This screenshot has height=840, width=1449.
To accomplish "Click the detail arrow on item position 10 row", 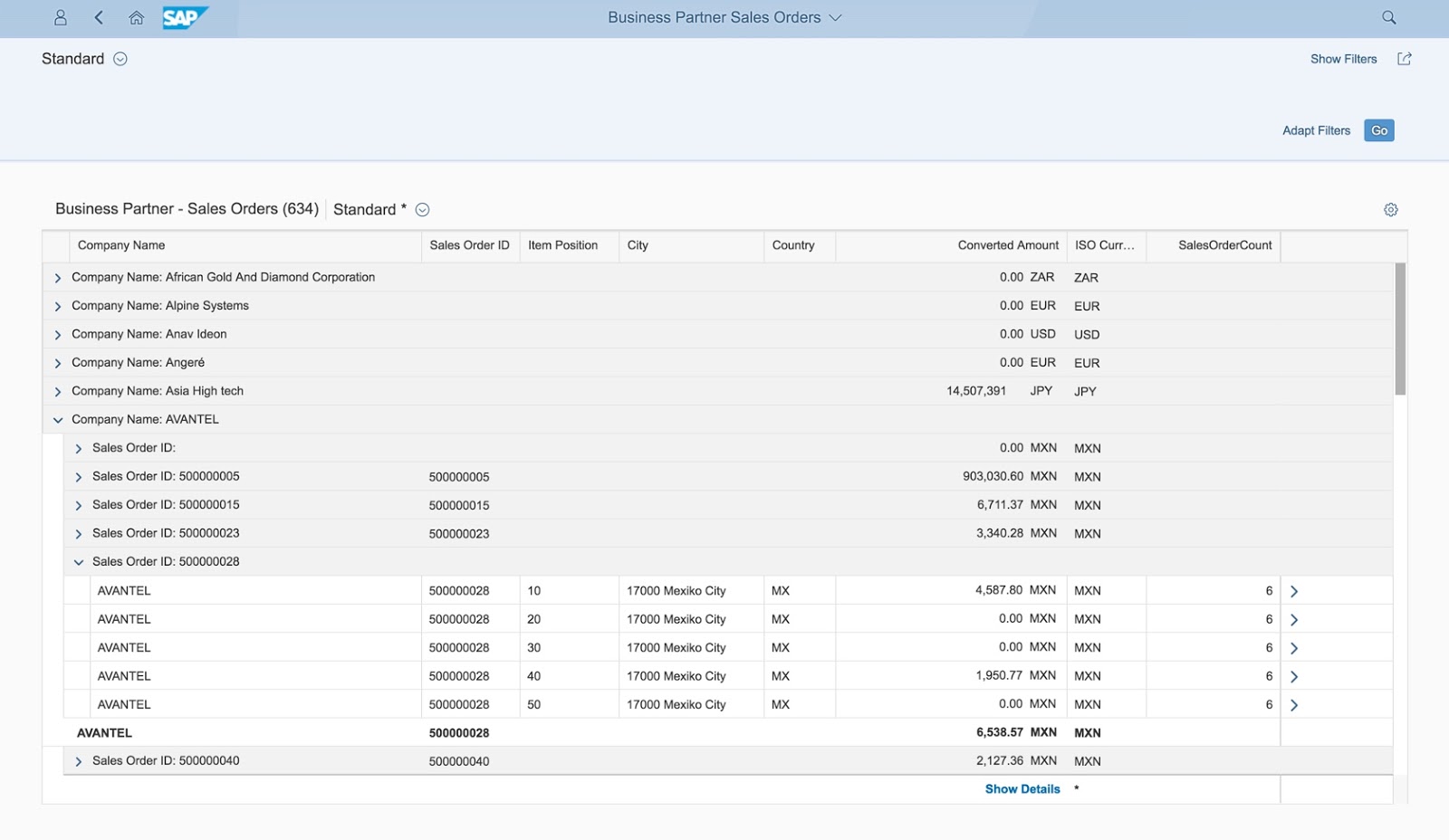I will coord(1295,590).
